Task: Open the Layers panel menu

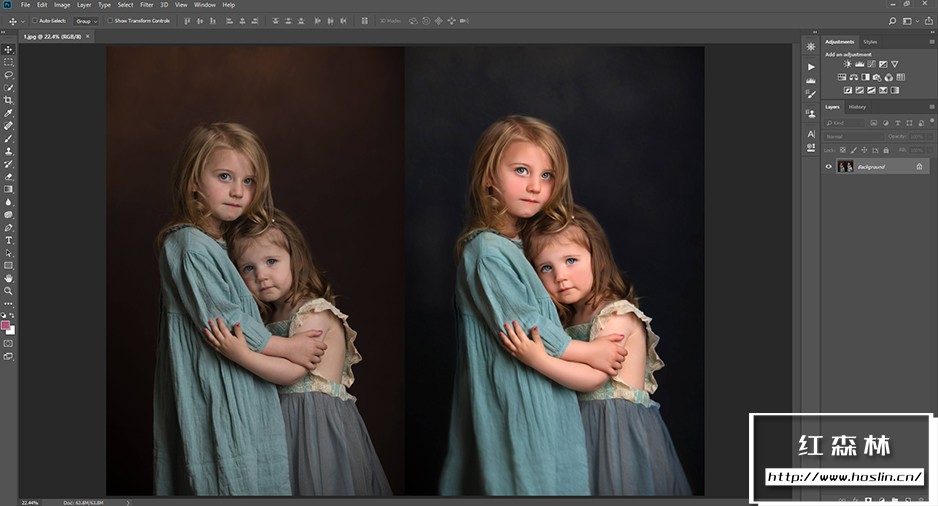Action: point(931,107)
